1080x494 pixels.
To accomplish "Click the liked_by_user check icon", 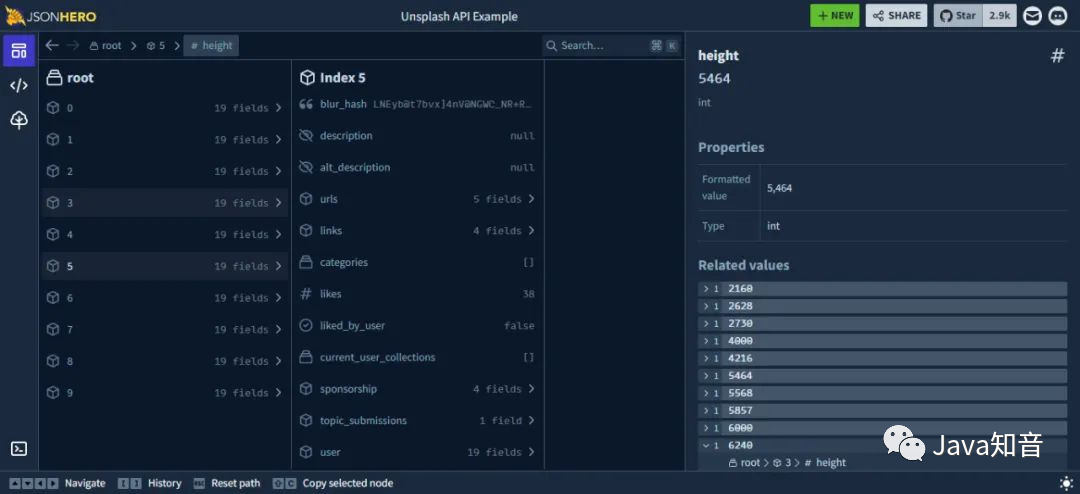I will click(306, 325).
